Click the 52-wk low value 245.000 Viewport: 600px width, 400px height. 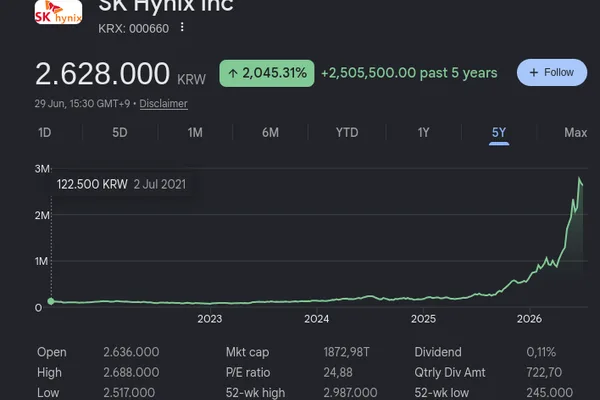click(549, 392)
